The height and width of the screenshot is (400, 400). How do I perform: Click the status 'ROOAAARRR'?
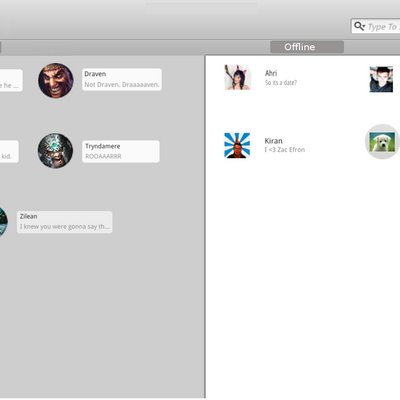(x=103, y=156)
